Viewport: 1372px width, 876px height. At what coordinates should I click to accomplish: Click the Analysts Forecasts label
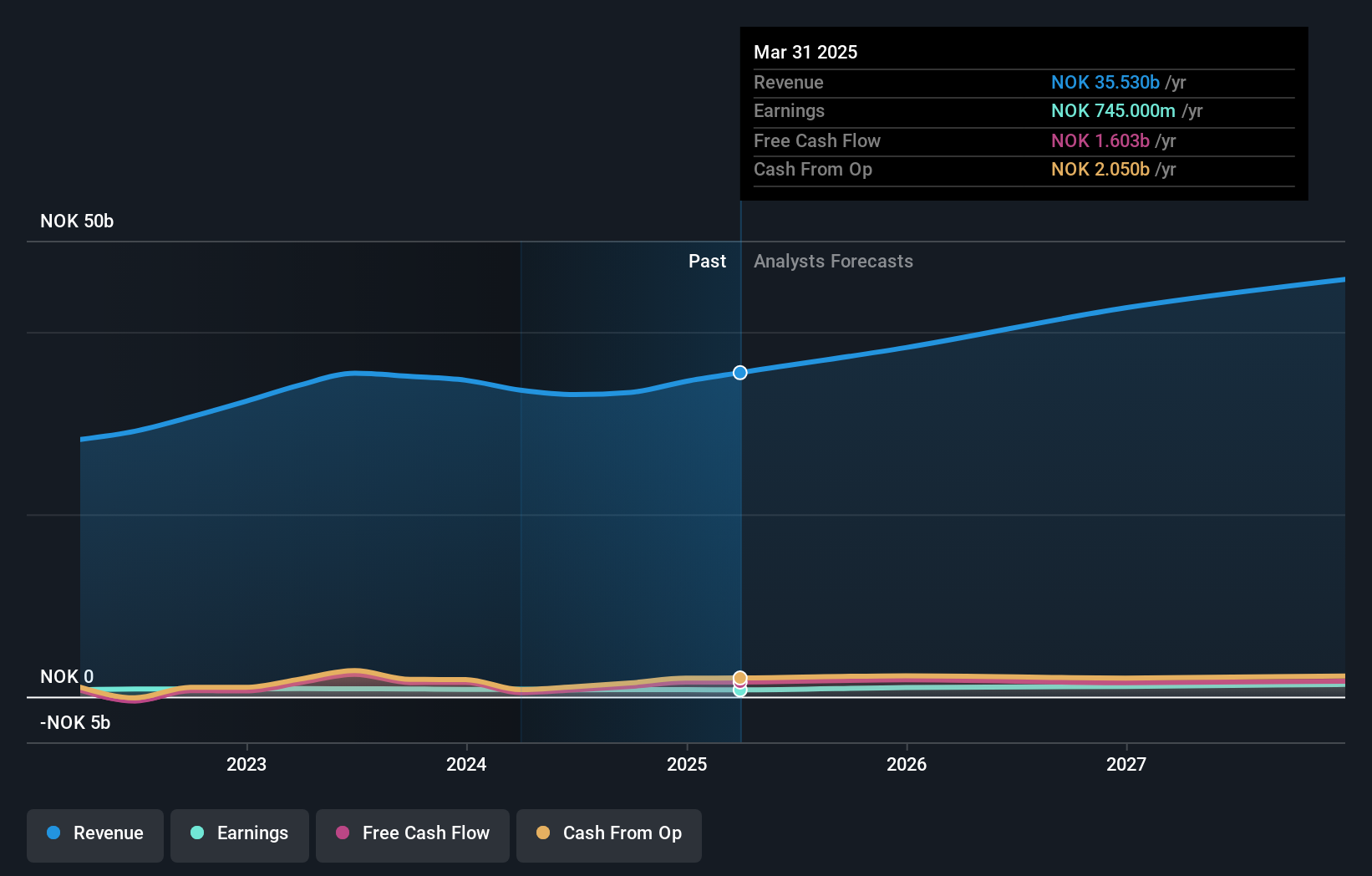pyautogui.click(x=833, y=262)
